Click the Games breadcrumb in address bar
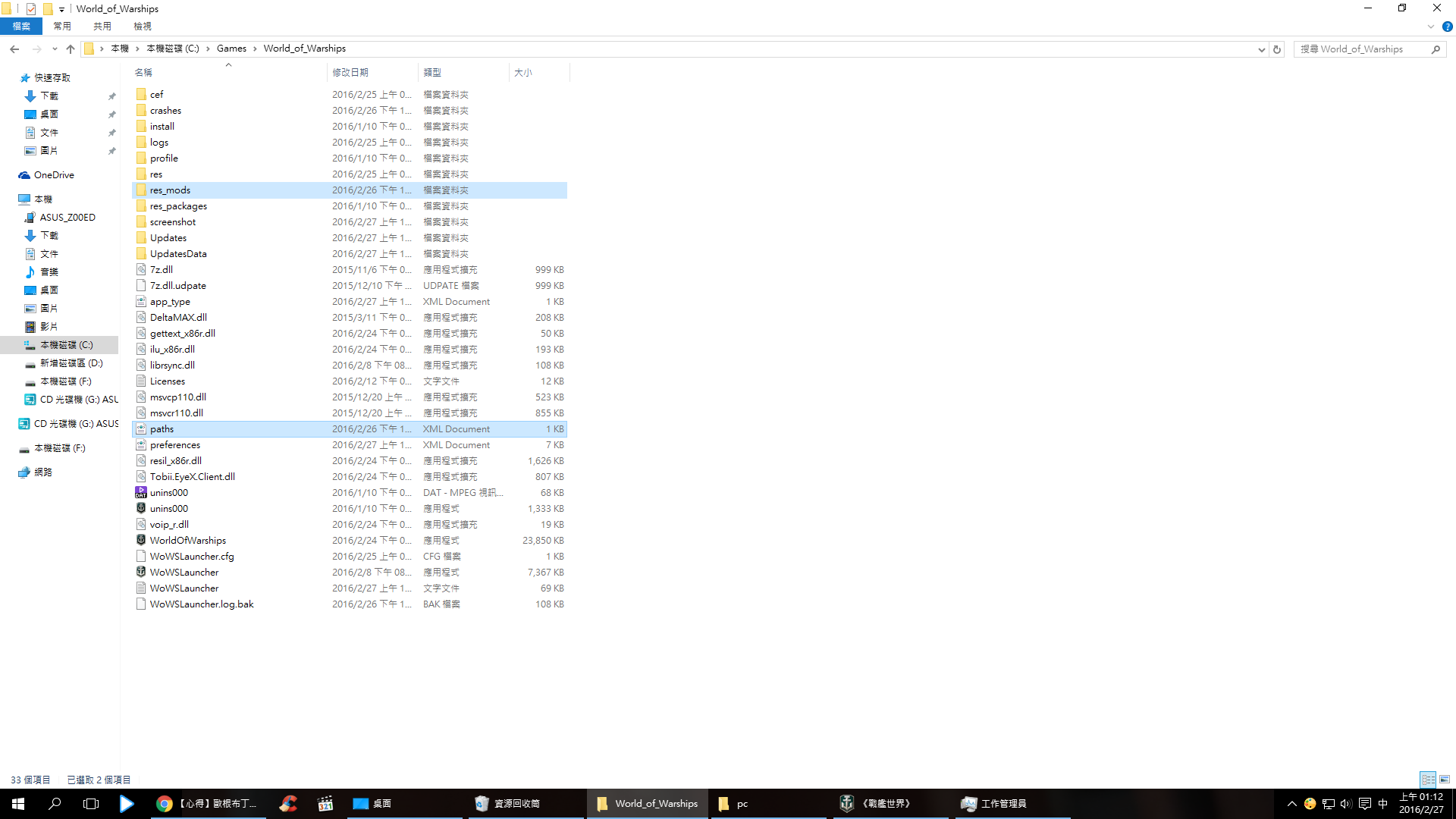Viewport: 1456px width, 819px height. point(231,49)
